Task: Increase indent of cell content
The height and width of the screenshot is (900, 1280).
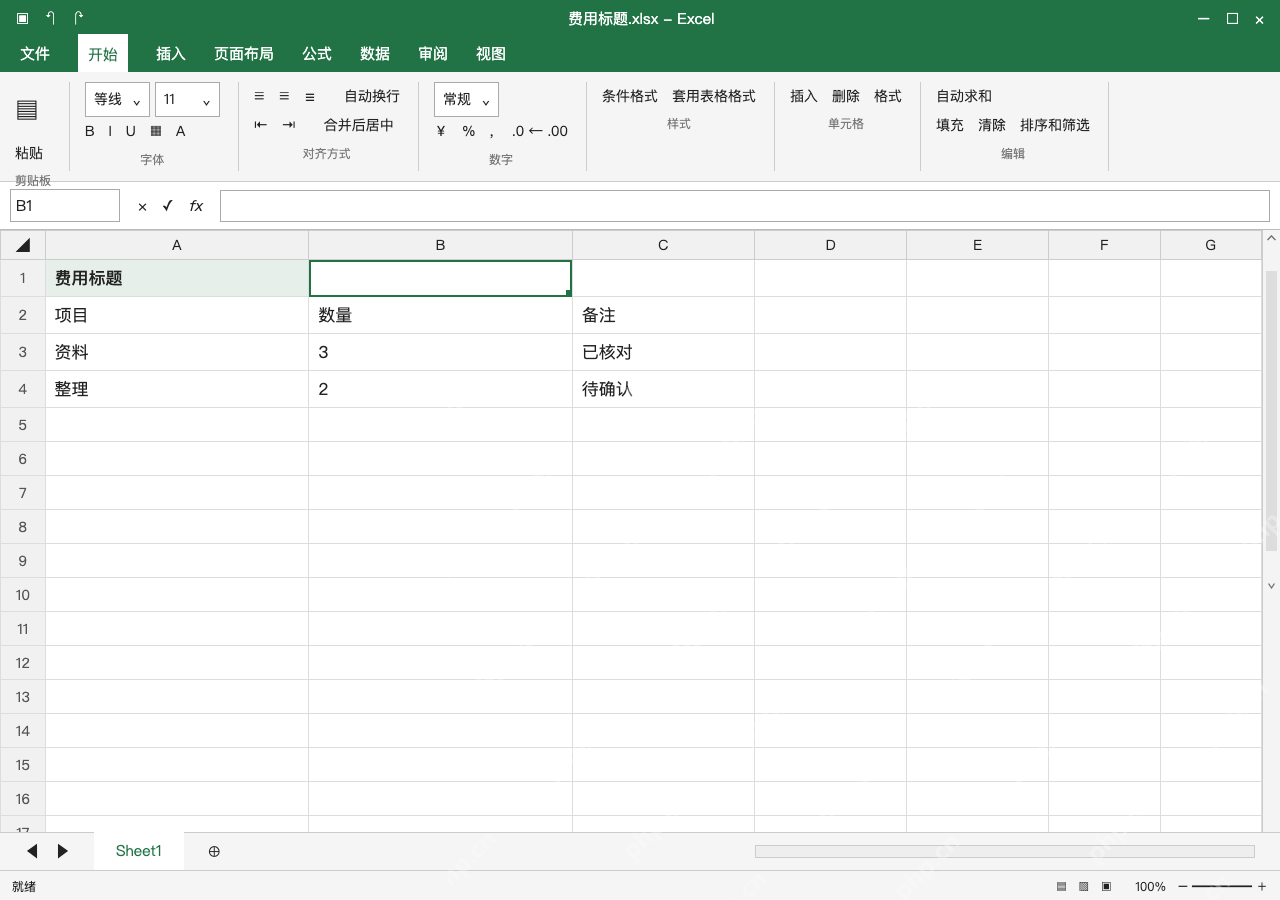Action: (x=289, y=125)
